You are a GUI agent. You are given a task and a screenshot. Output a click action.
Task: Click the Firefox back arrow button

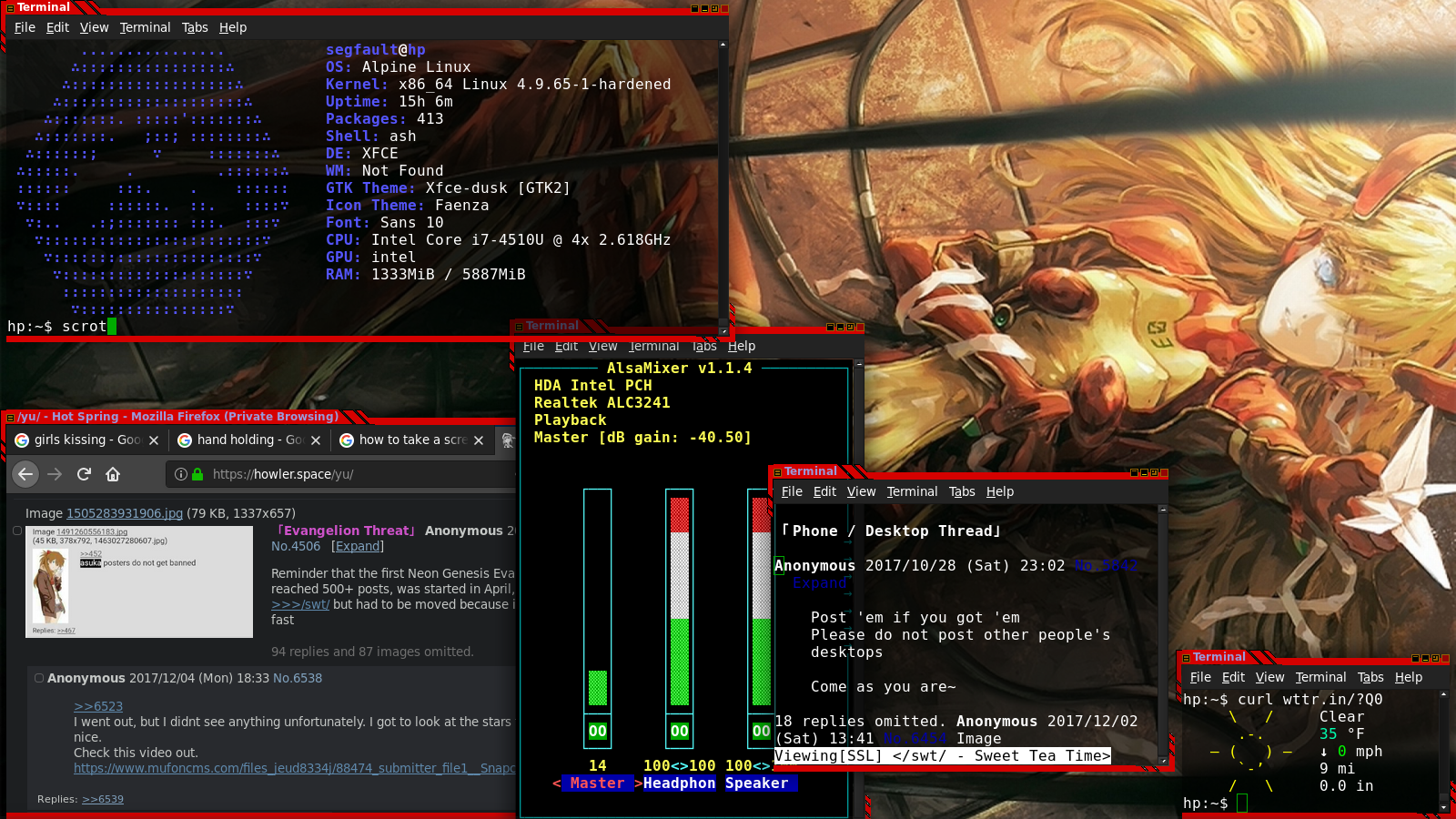tap(25, 474)
